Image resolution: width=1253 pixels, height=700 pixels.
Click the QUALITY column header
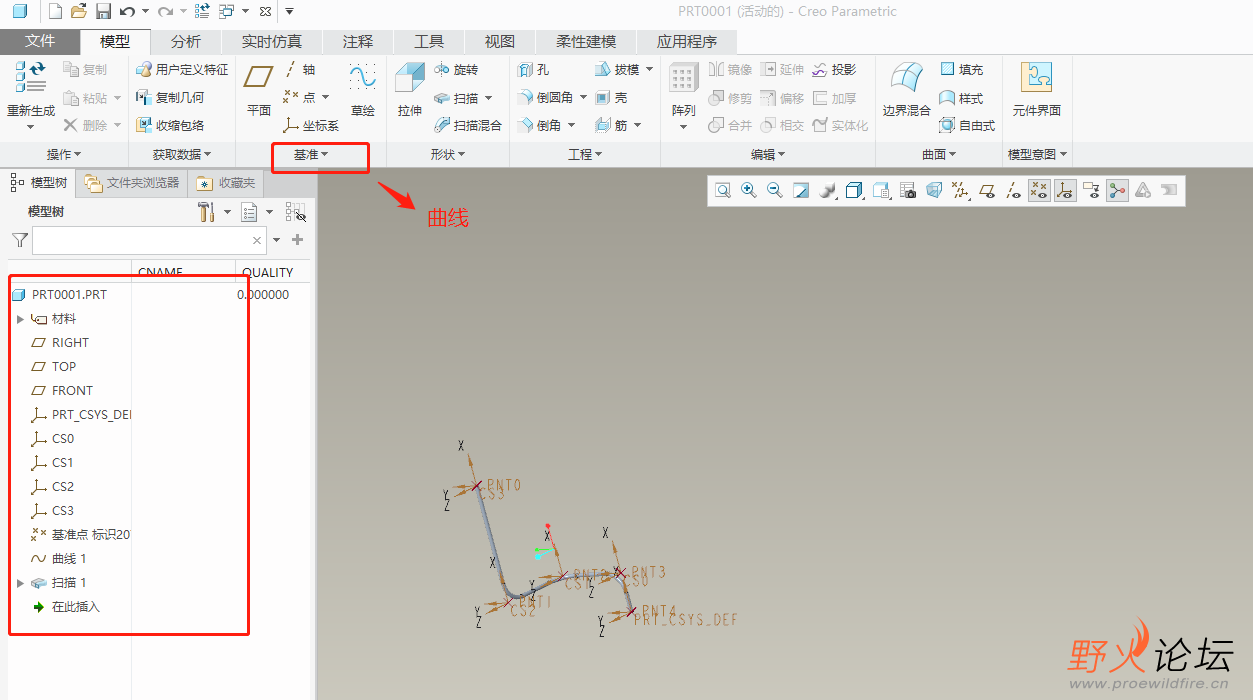pyautogui.click(x=268, y=272)
